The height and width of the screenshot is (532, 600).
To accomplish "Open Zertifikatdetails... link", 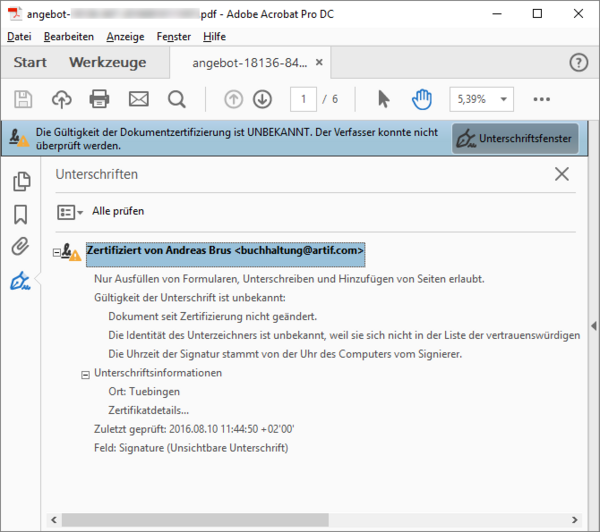I will coord(148,410).
